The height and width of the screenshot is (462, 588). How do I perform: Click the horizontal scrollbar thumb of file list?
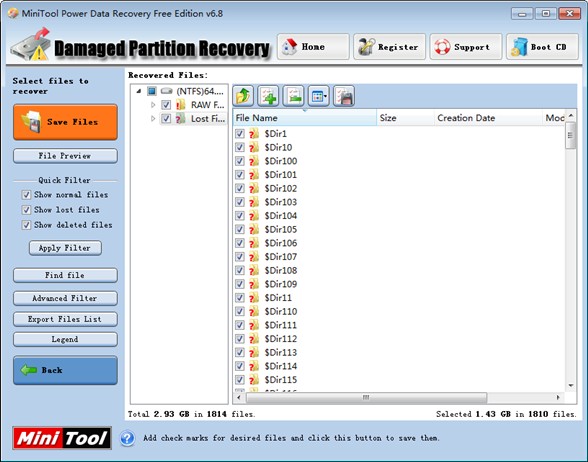366,397
